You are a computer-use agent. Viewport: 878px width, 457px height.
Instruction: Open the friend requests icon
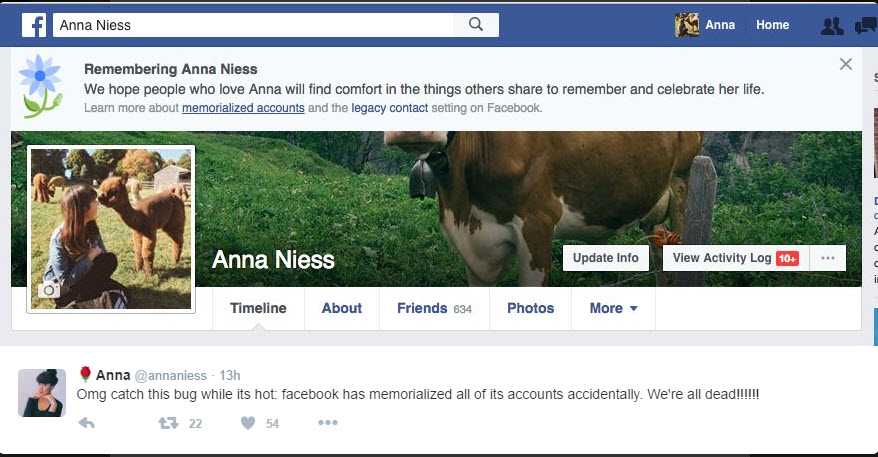[x=831, y=26]
